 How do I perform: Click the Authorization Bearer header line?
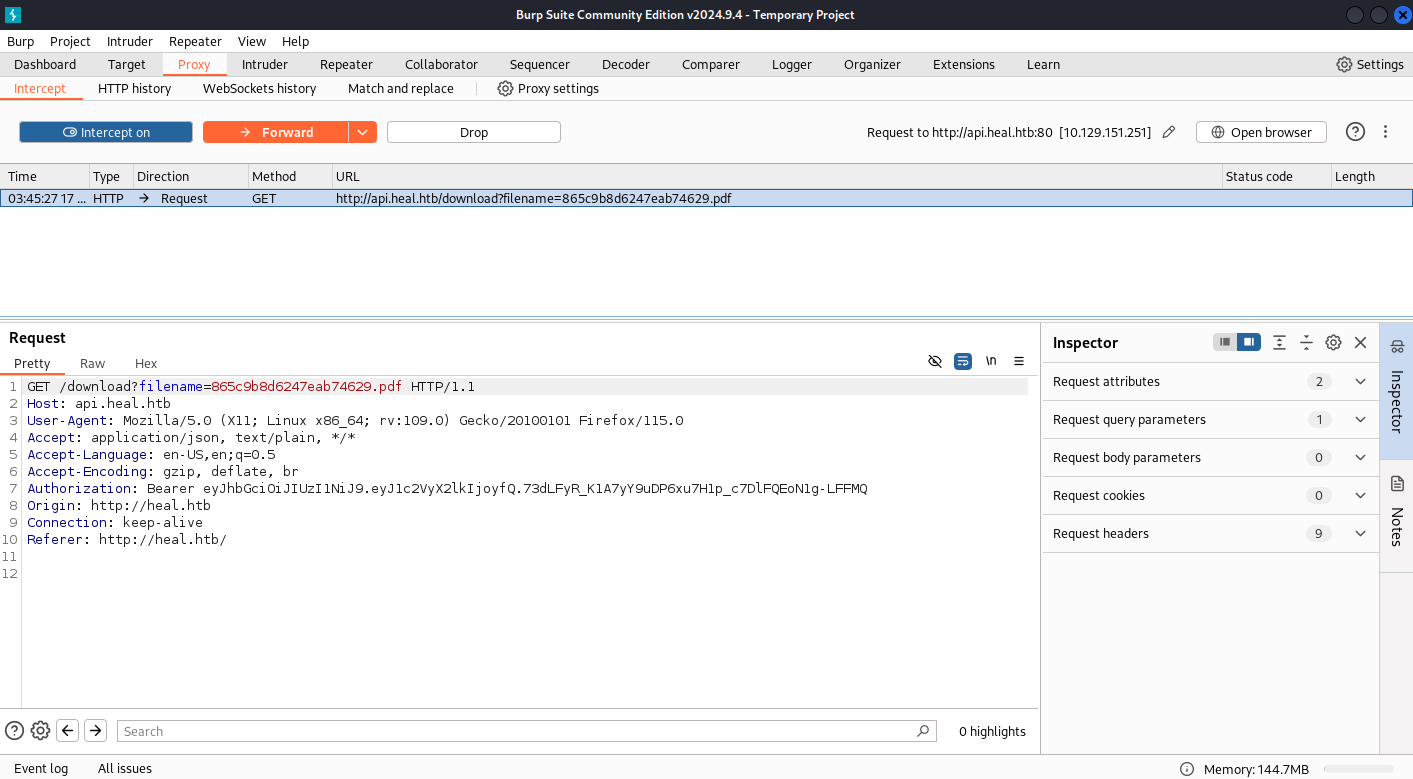pos(447,488)
